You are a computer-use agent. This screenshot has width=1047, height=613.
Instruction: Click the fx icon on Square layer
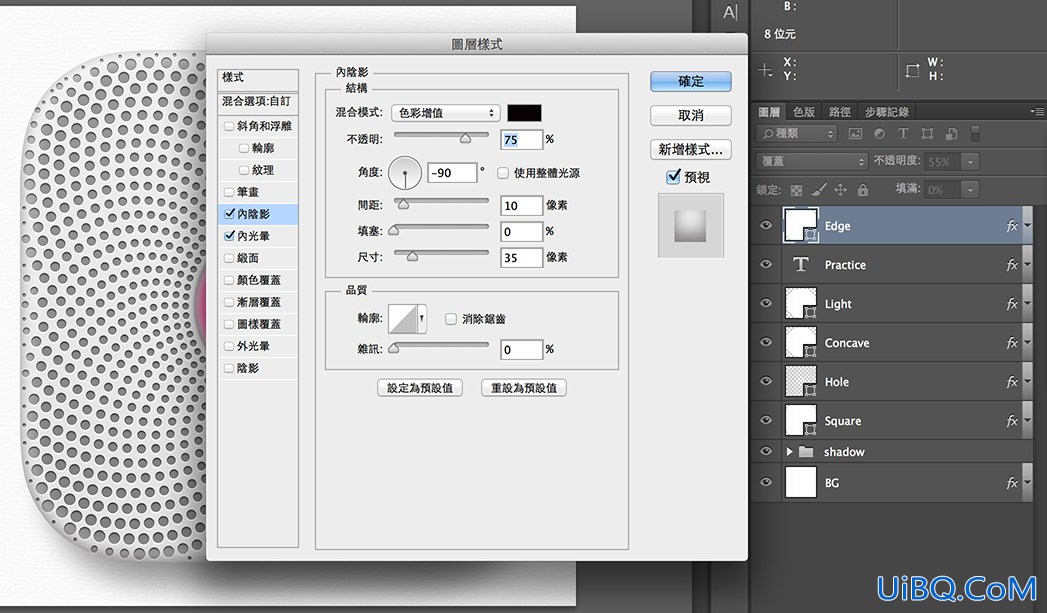(x=1012, y=421)
